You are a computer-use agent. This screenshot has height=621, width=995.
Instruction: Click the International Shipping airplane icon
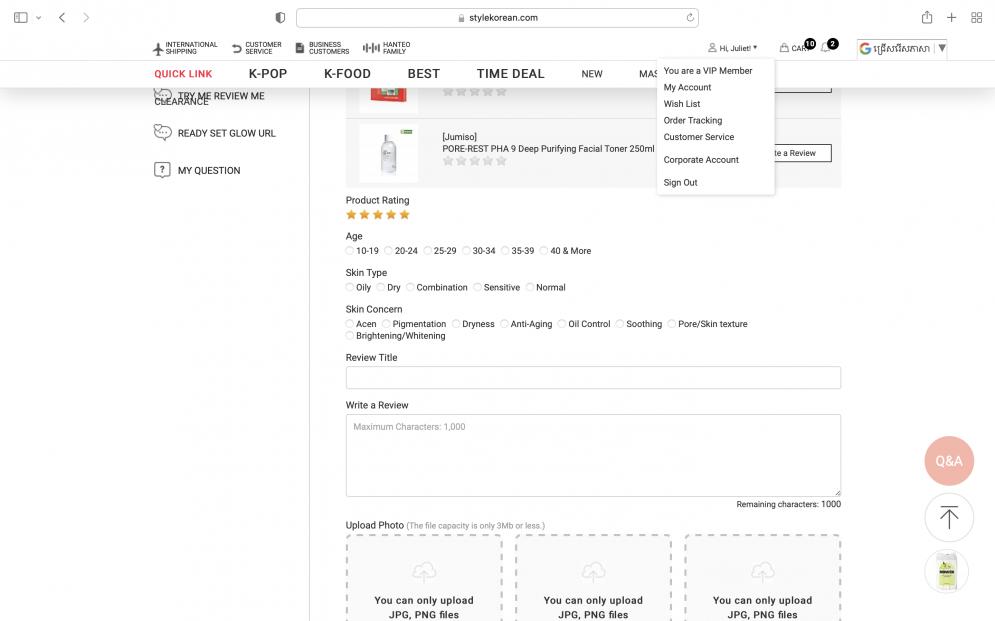[x=158, y=48]
